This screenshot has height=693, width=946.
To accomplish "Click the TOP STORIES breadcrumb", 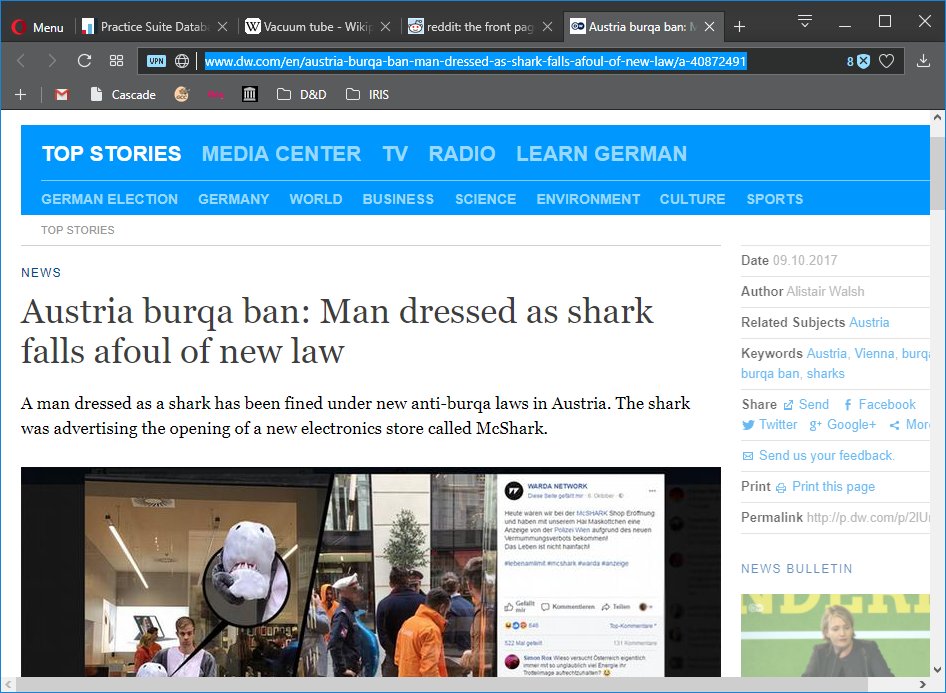I will (78, 230).
